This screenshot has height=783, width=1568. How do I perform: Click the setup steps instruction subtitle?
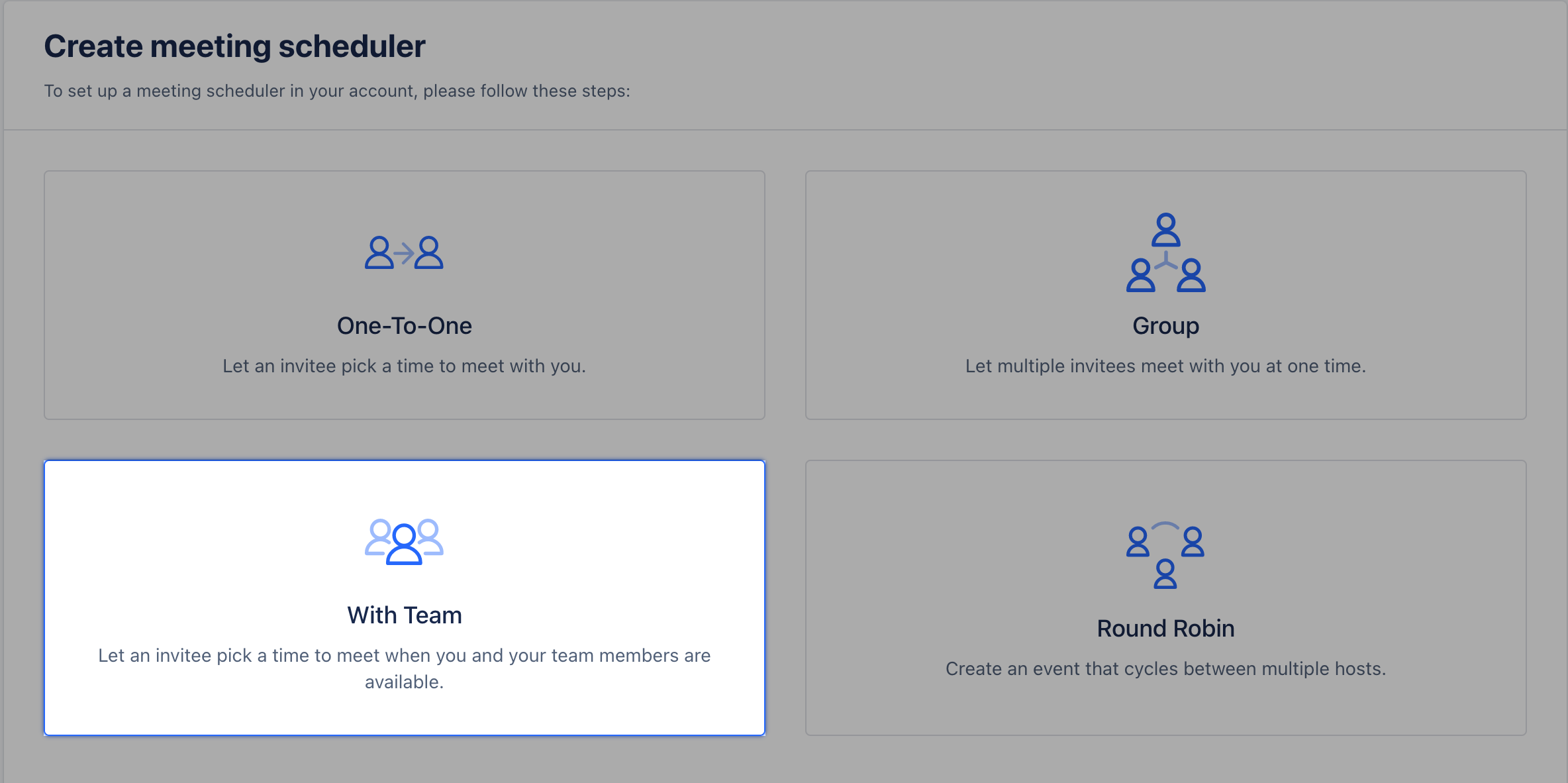coord(337,91)
